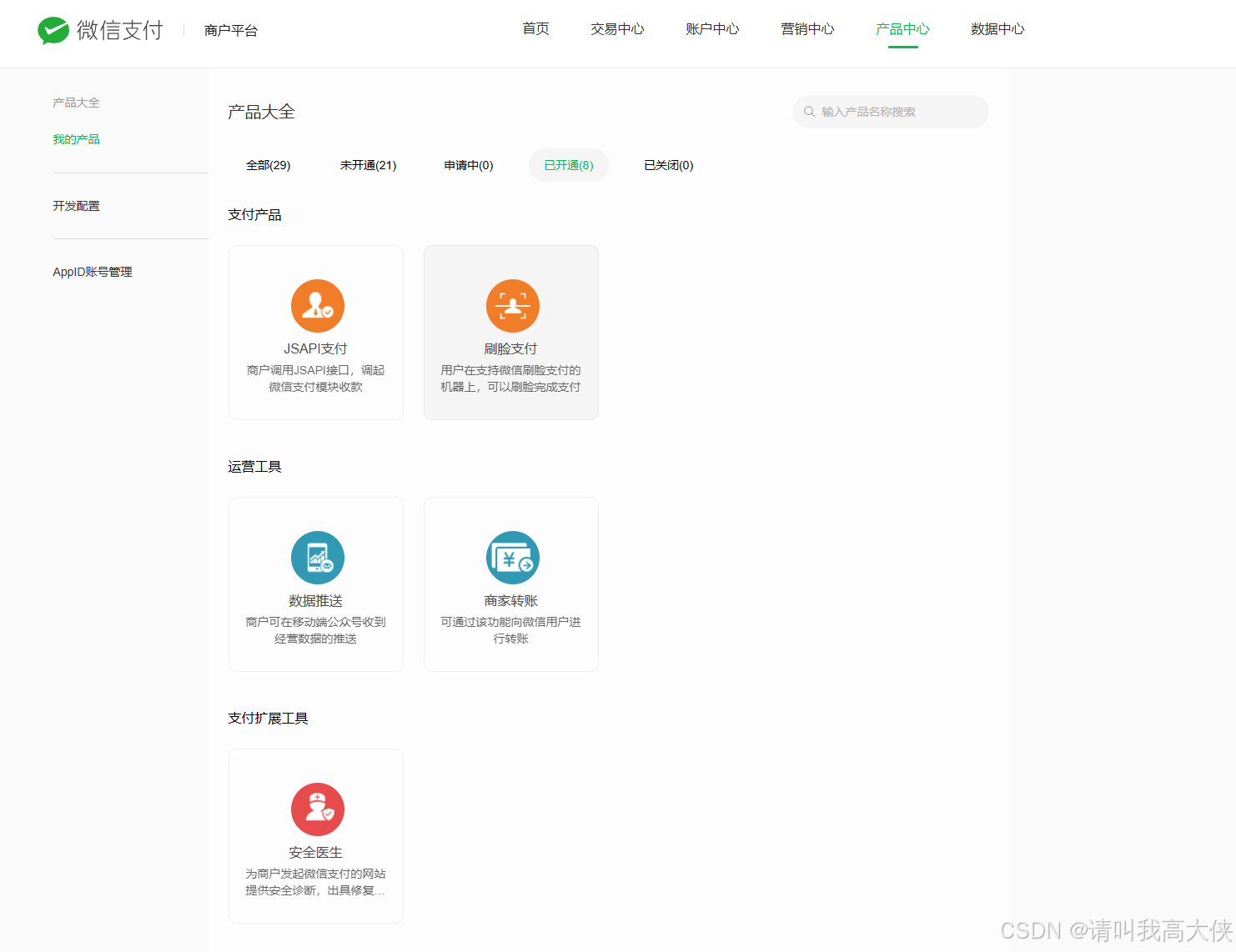This screenshot has height=952, width=1236.
Task: Focus the 输入产品名称搜索 search field
Action: point(891,112)
